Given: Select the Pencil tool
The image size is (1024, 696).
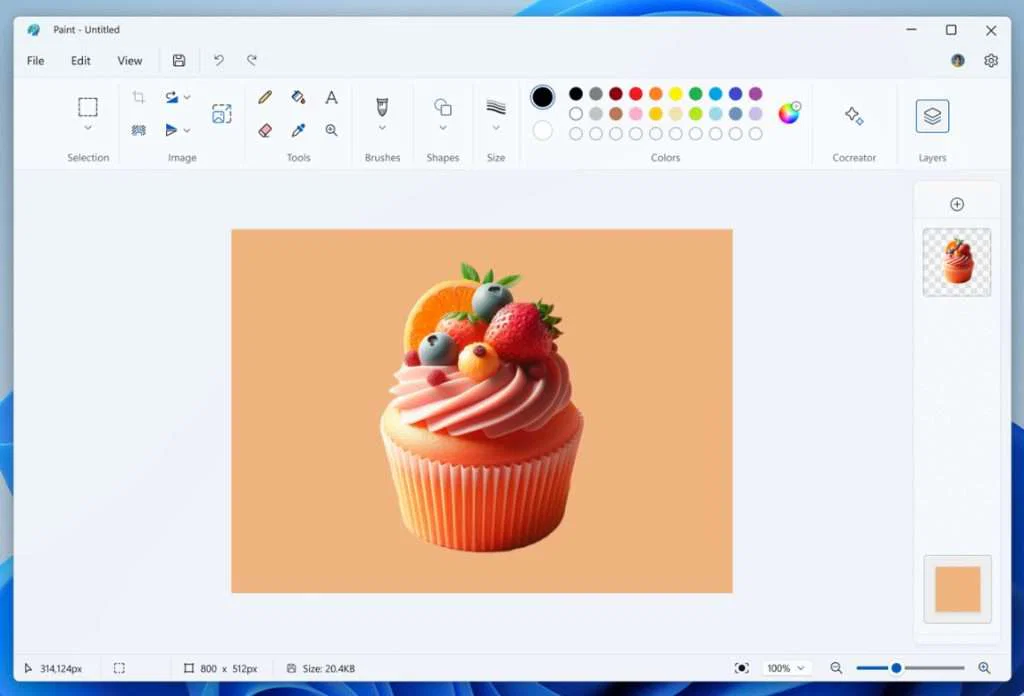Looking at the screenshot, I should 264,97.
